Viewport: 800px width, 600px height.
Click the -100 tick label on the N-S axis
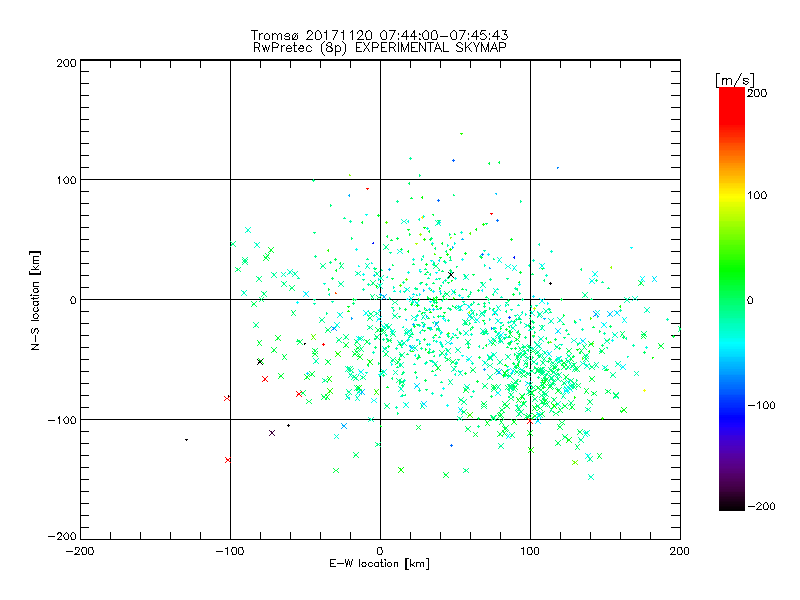click(x=62, y=420)
